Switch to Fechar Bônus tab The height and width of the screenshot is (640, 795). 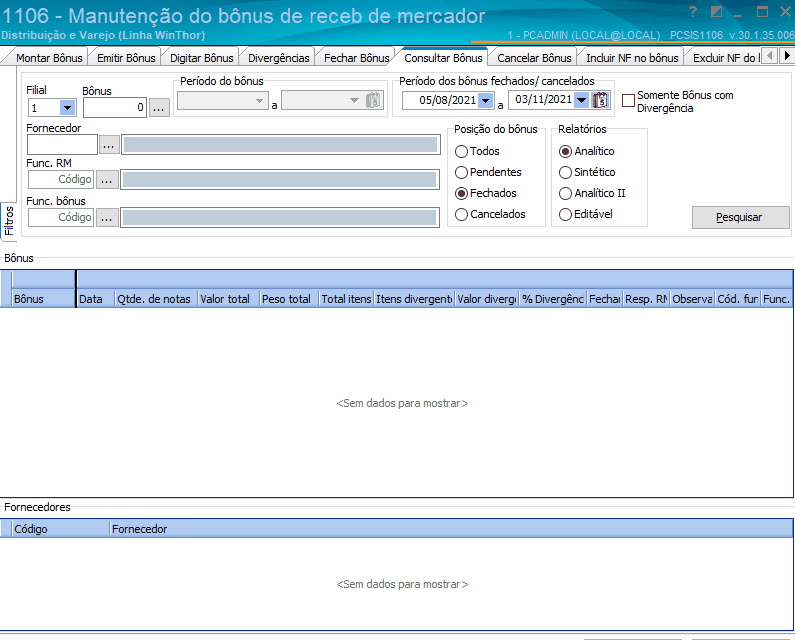click(x=356, y=58)
